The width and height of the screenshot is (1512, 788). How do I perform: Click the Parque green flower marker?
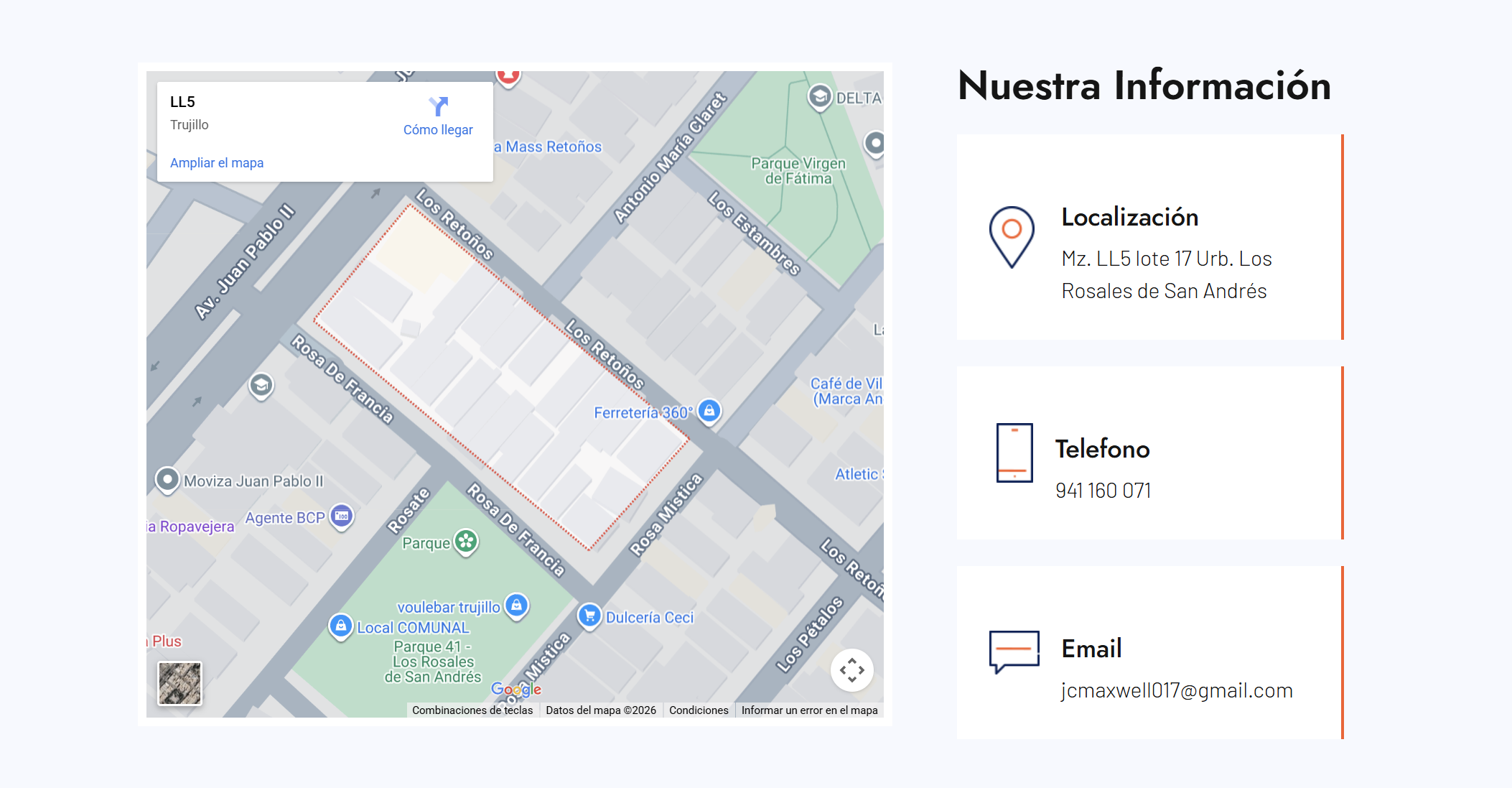pyautogui.click(x=466, y=541)
